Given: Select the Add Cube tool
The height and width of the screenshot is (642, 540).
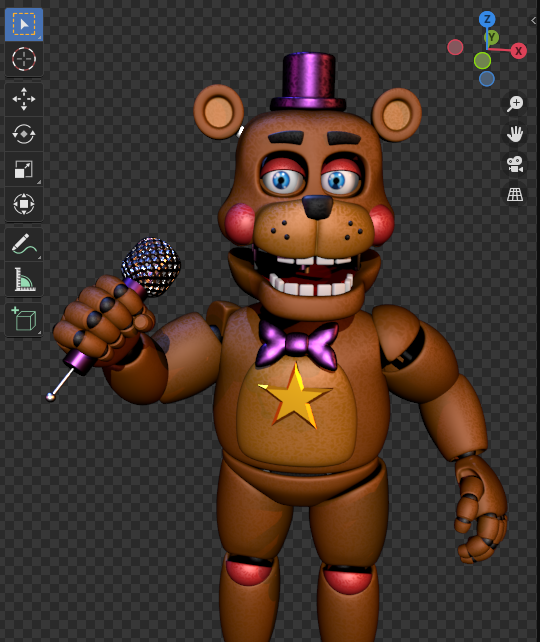Looking at the screenshot, I should pyautogui.click(x=24, y=319).
